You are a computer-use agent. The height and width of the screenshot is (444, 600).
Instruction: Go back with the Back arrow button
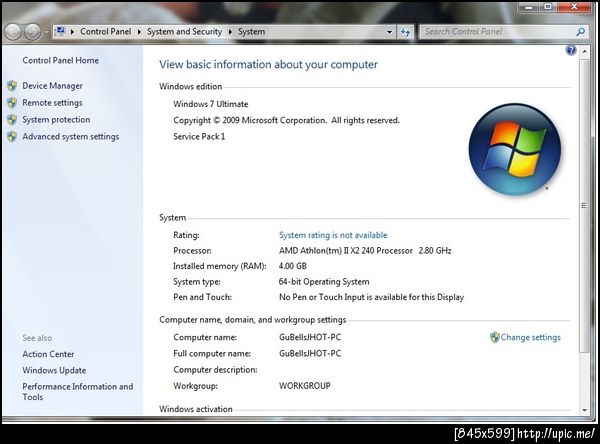coord(13,32)
